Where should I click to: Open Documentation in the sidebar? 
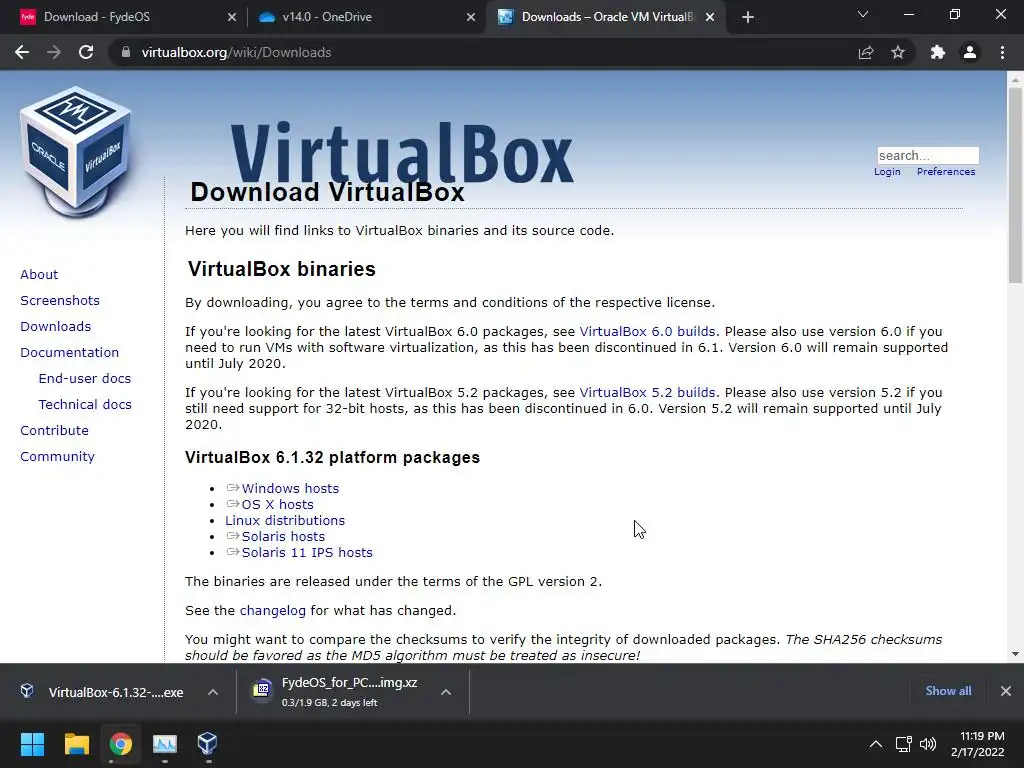[x=69, y=353]
